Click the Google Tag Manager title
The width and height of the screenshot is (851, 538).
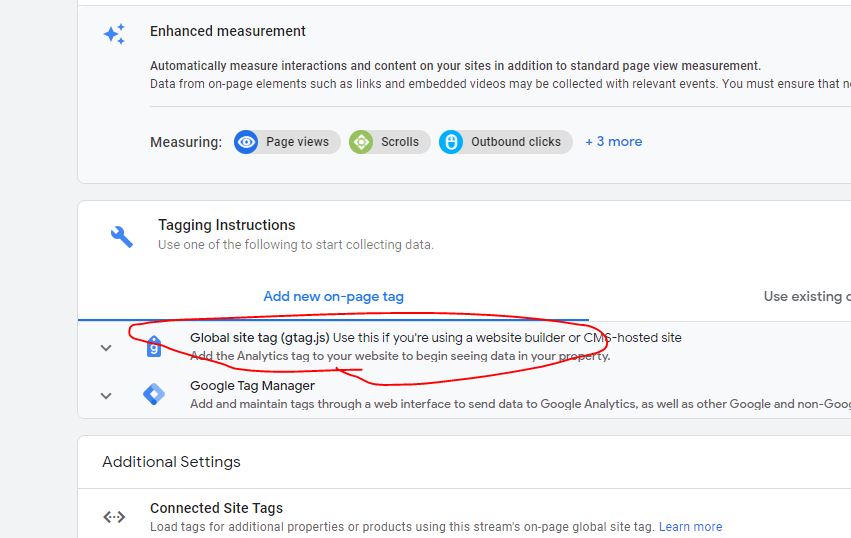point(252,385)
